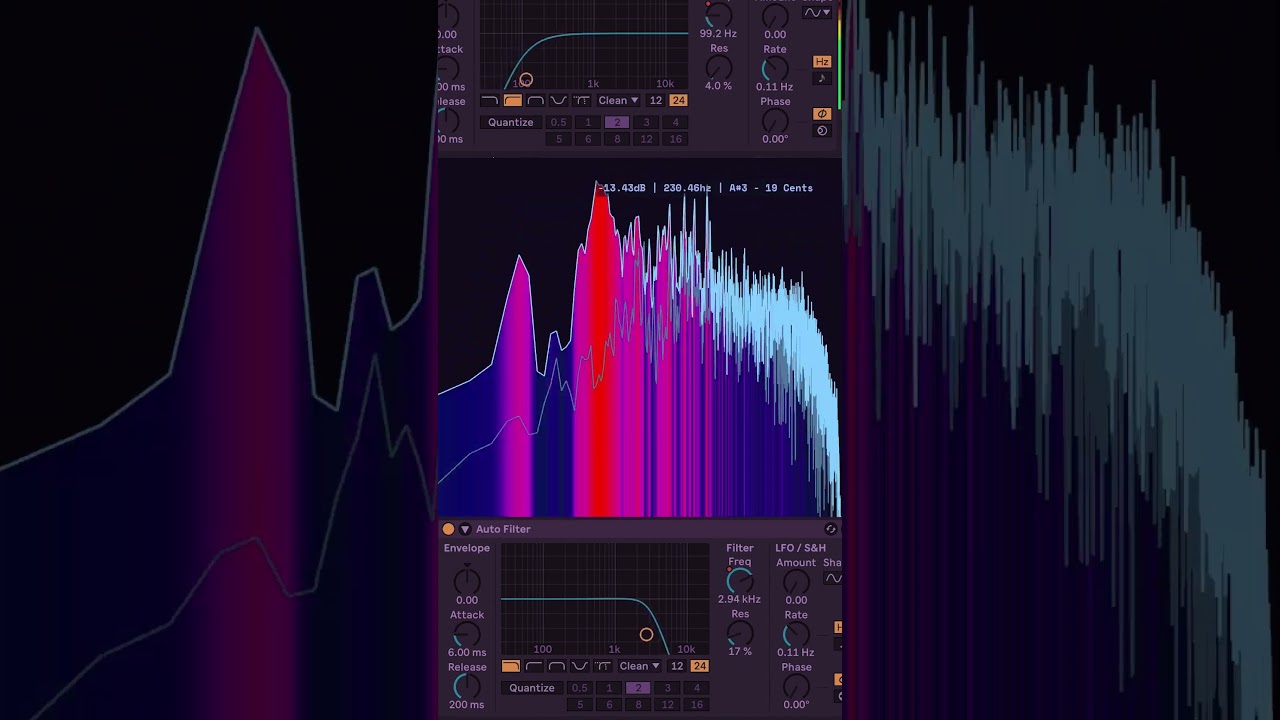Image resolution: width=1280 pixels, height=720 pixels.
Task: Choose quantize value 2 on 2.94 kHz filter
Action: [x=638, y=688]
